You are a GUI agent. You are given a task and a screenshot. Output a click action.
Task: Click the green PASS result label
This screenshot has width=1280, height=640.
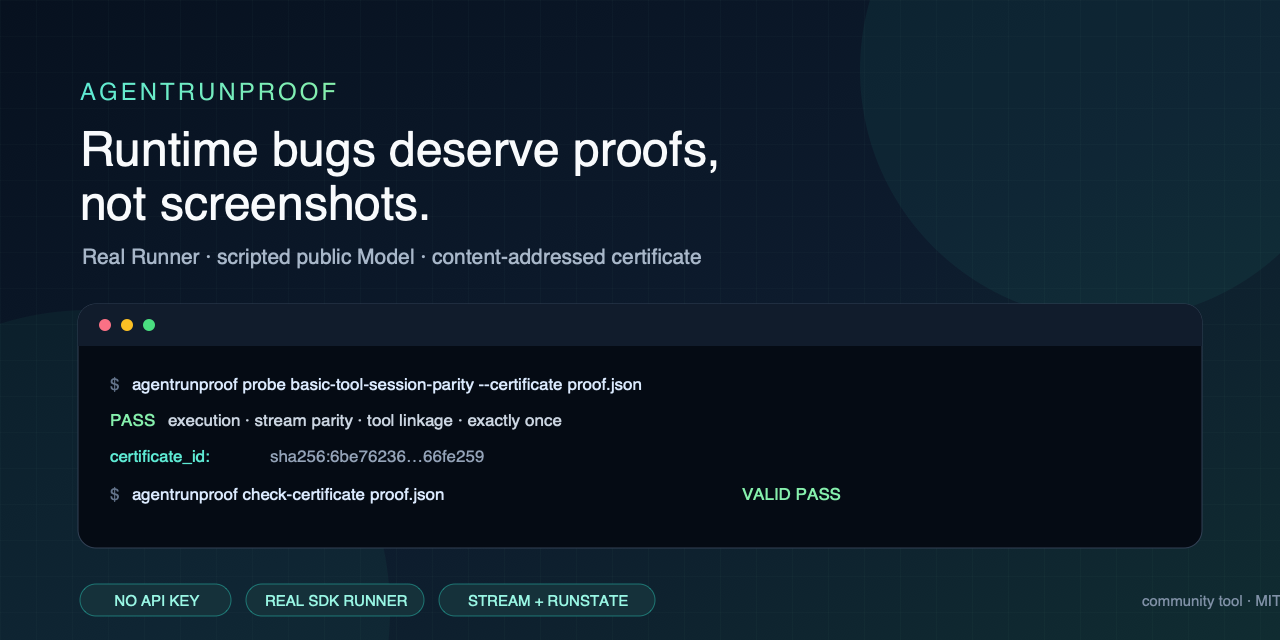(x=132, y=421)
